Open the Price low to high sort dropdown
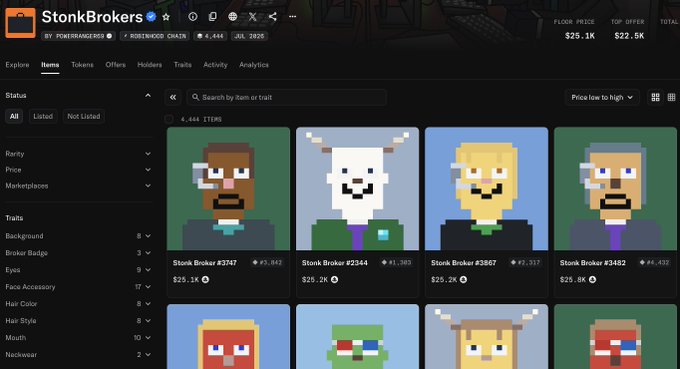680x369 pixels. [602, 97]
